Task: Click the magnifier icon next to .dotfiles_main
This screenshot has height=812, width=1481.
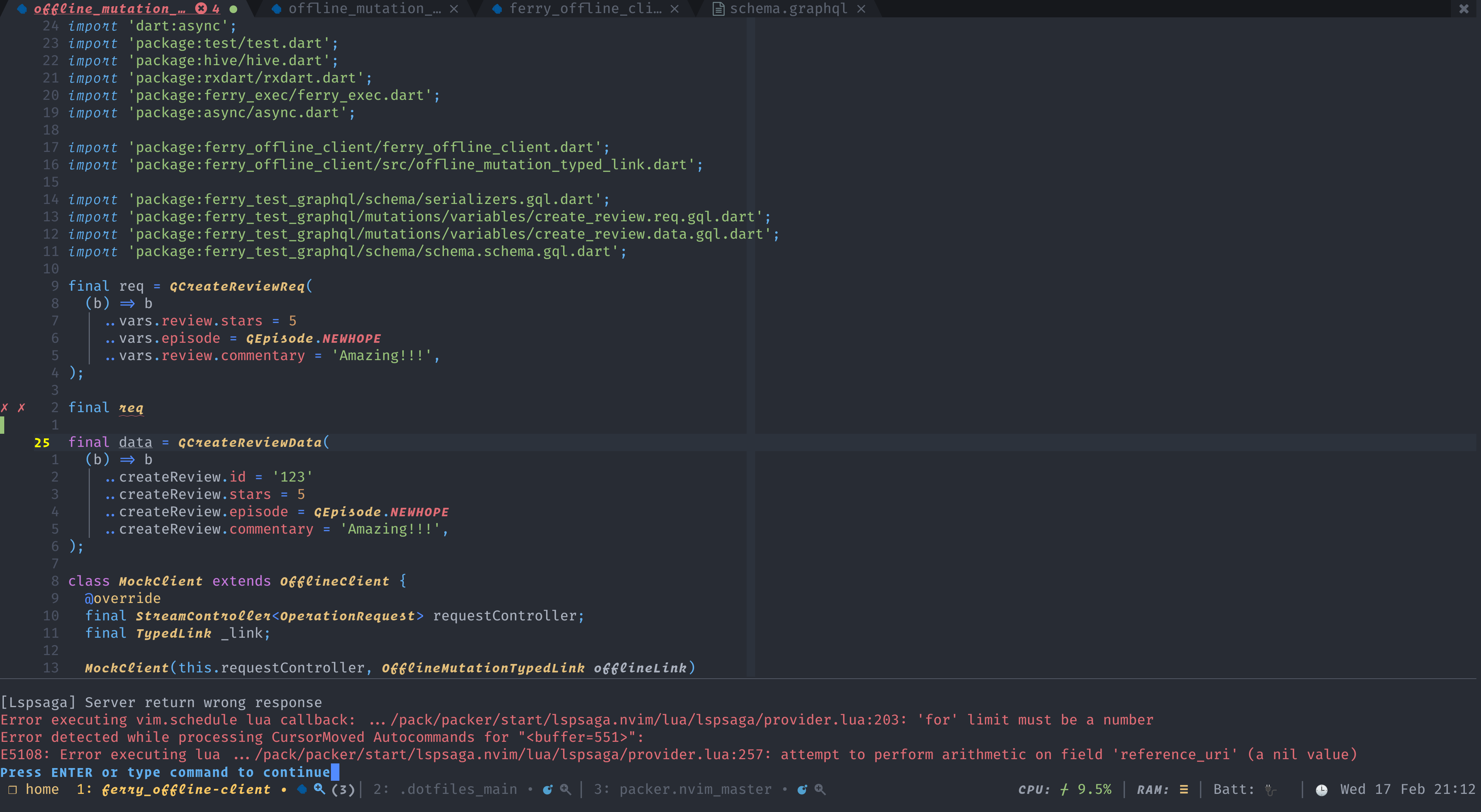Action: click(x=566, y=790)
